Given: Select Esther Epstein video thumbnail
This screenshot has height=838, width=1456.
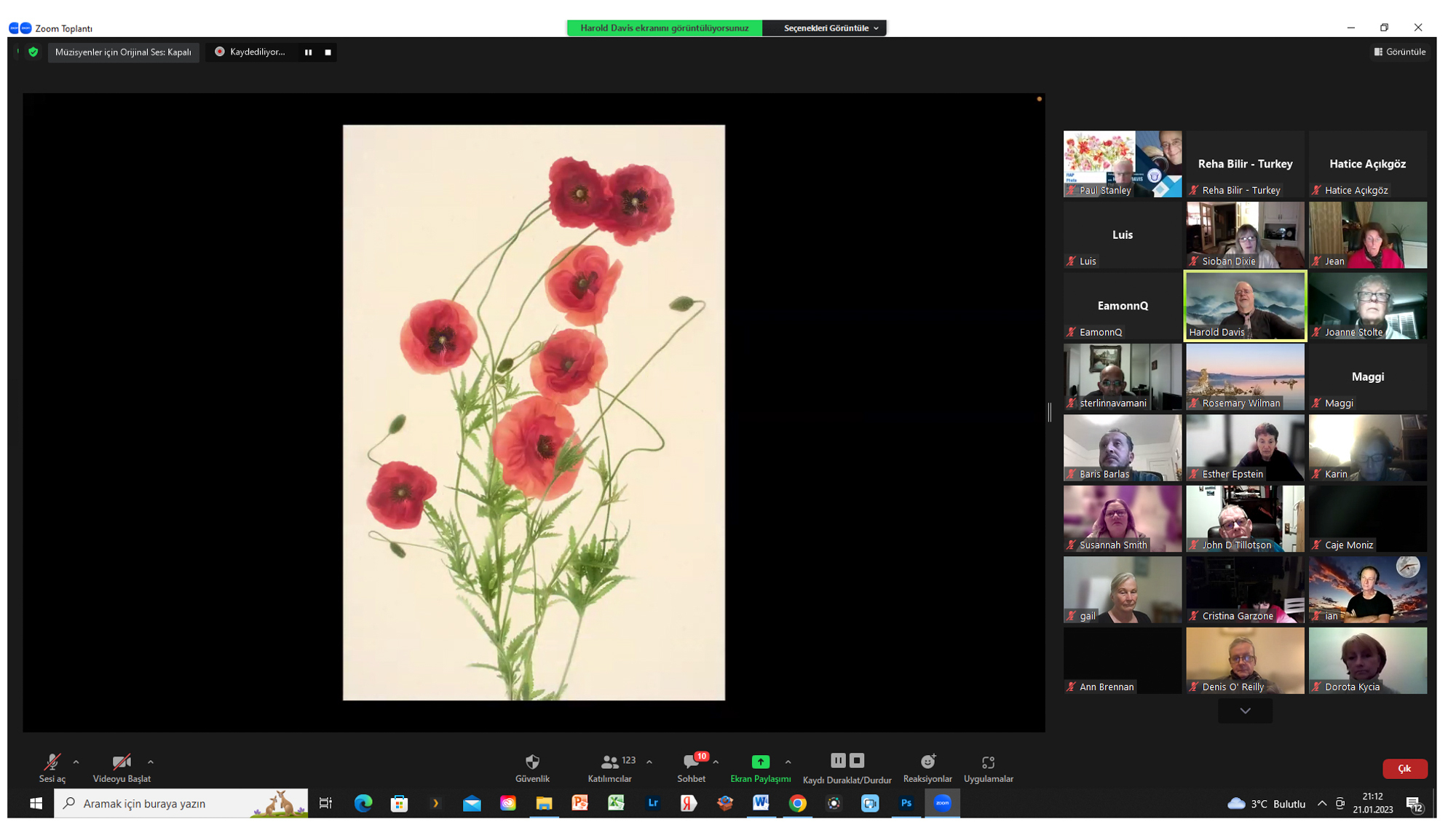Looking at the screenshot, I should (x=1245, y=448).
